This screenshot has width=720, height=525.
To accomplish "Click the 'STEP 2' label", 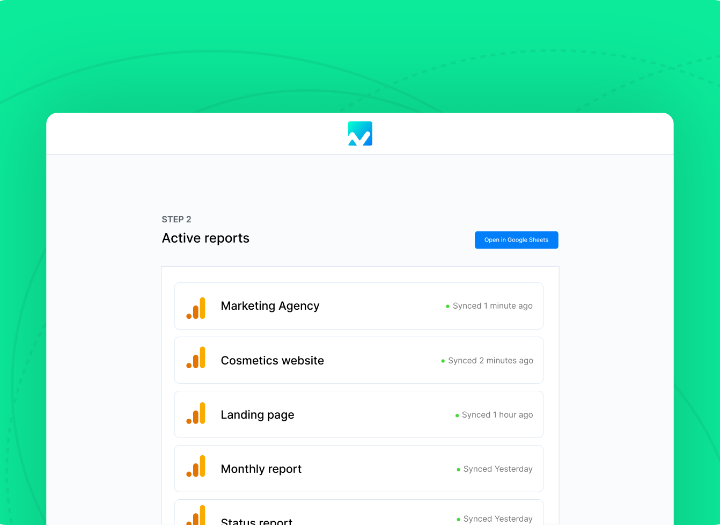I will tap(176, 219).
